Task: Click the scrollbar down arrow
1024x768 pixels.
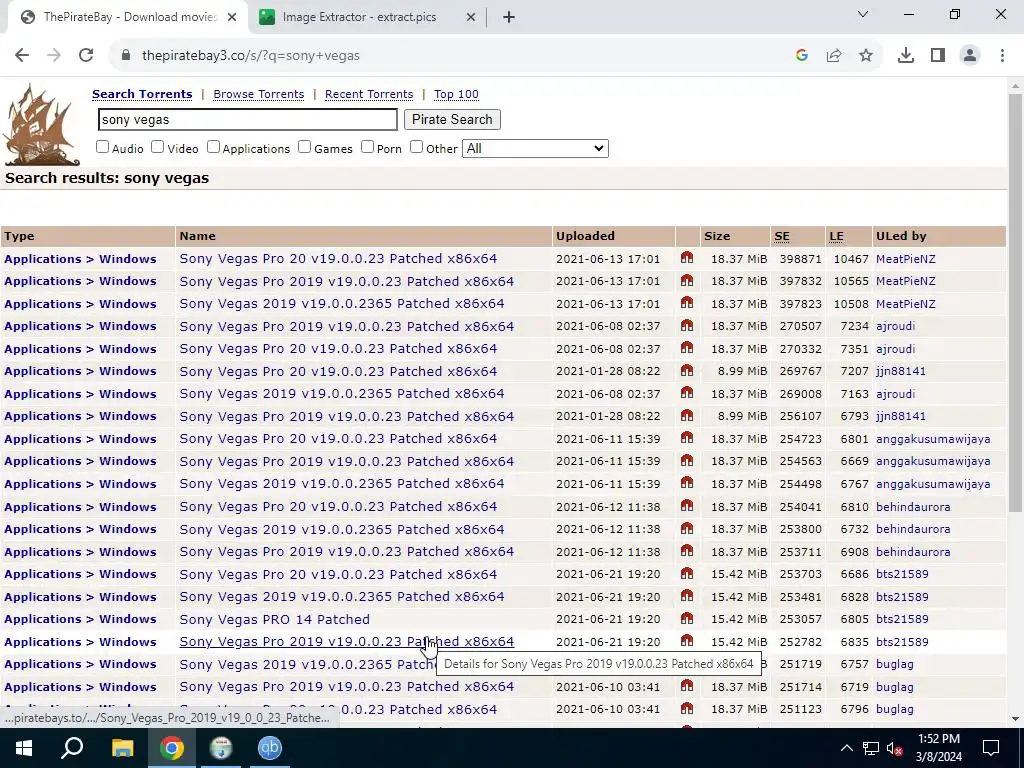Action: (x=1015, y=719)
